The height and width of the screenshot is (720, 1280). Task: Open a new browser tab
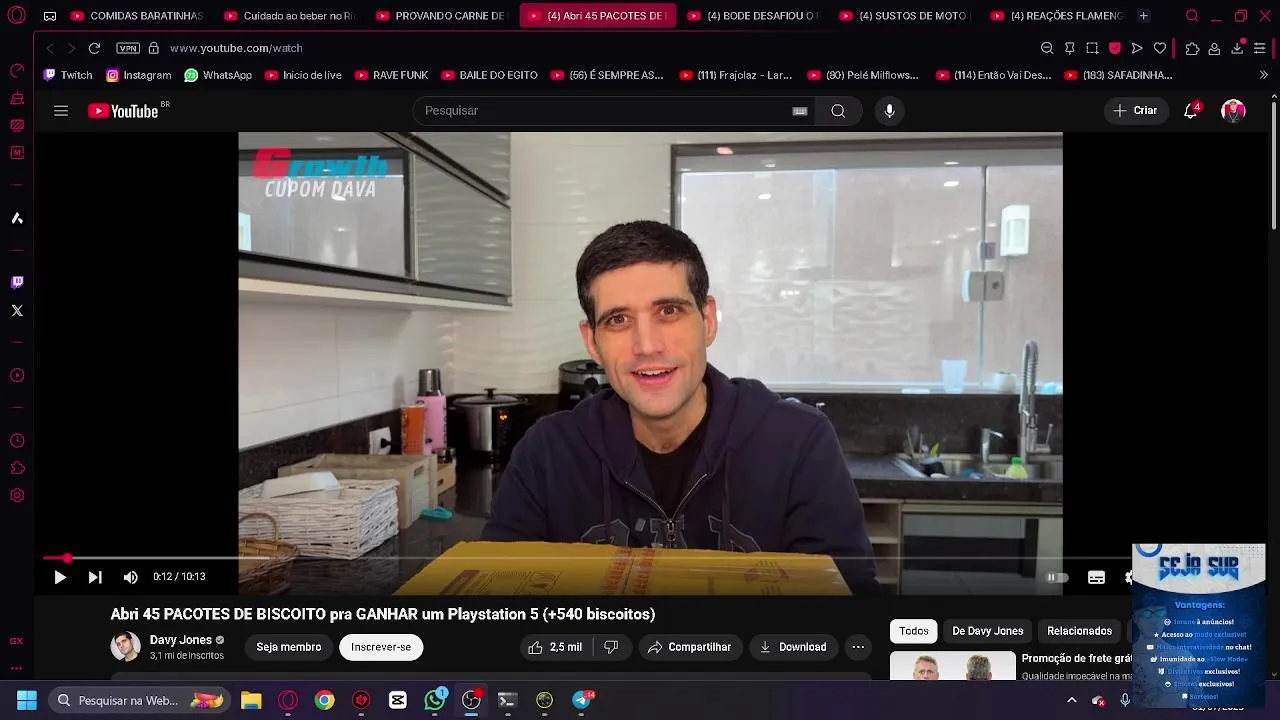tap(1144, 16)
